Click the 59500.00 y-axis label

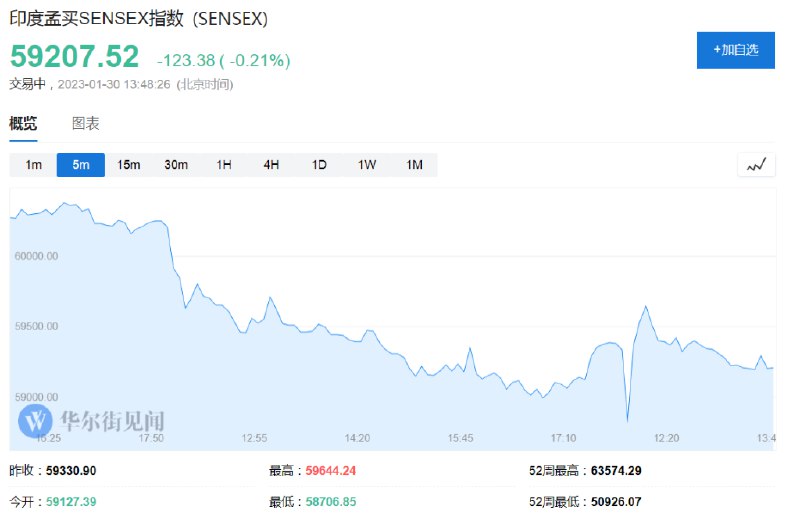point(36,326)
